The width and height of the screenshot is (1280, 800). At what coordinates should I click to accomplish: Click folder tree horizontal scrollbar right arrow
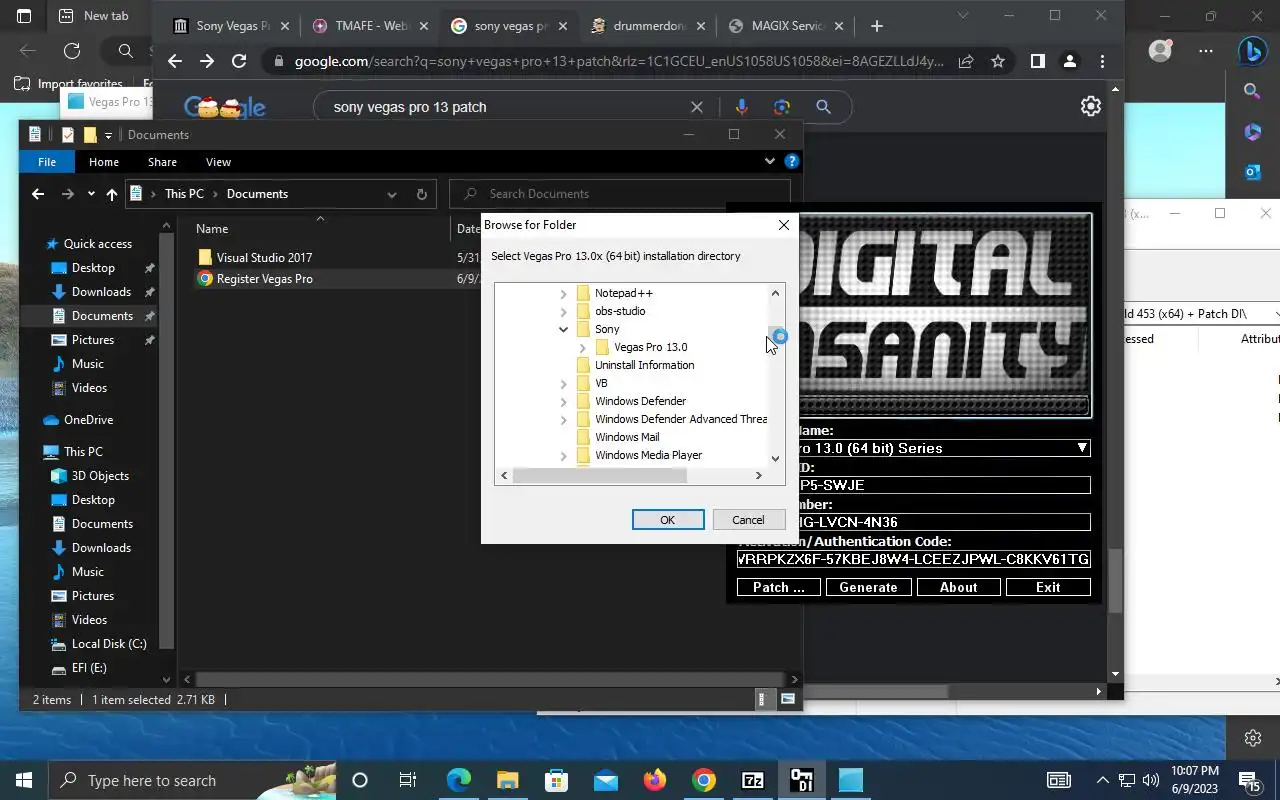tap(758, 476)
